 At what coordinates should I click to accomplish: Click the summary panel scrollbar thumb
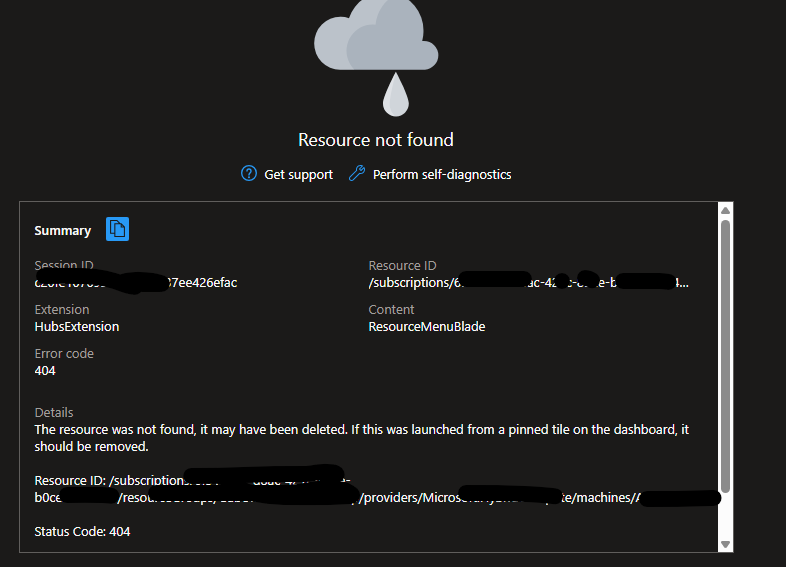[x=725, y=356]
